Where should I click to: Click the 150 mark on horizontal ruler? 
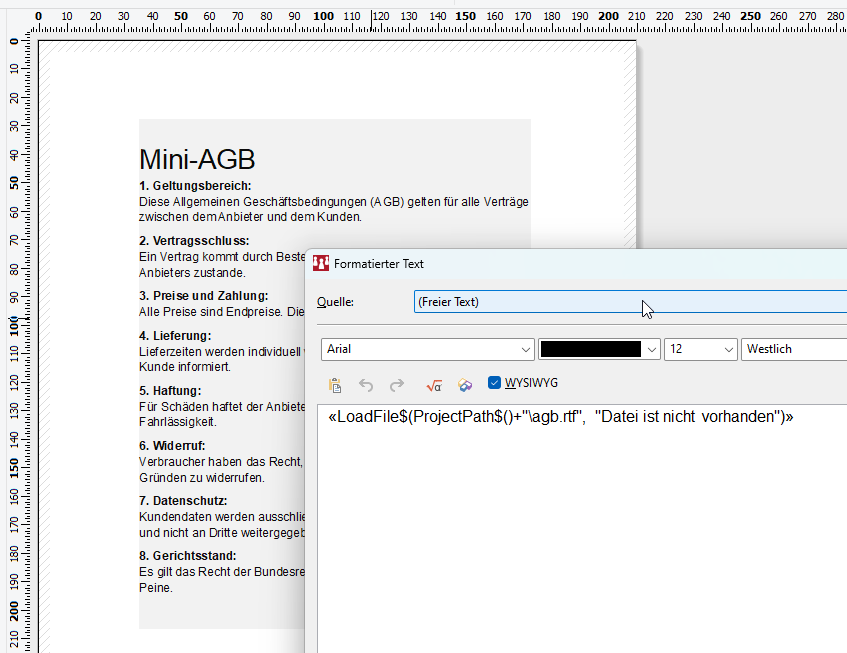(465, 16)
